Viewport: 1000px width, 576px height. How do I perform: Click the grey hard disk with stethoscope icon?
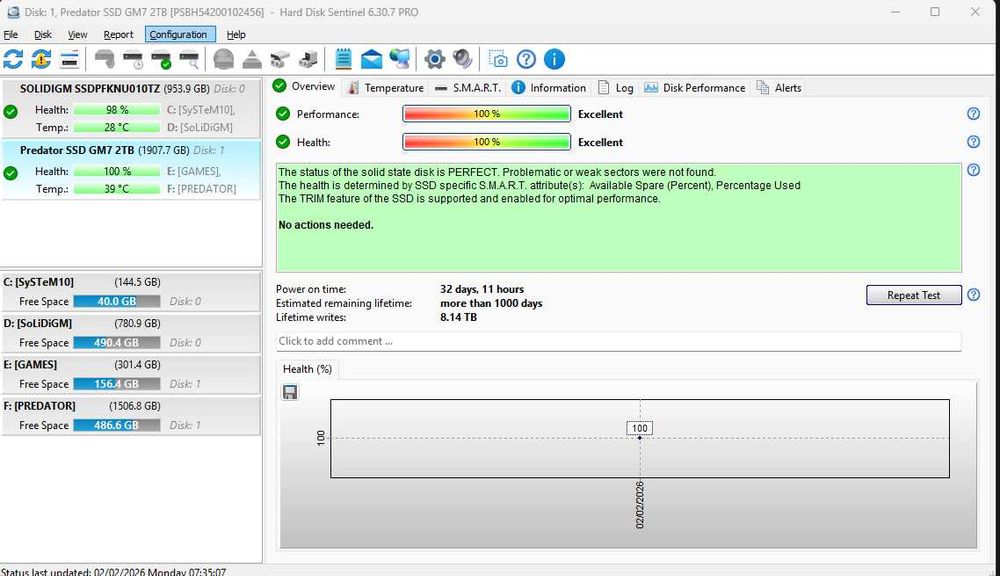(105, 59)
